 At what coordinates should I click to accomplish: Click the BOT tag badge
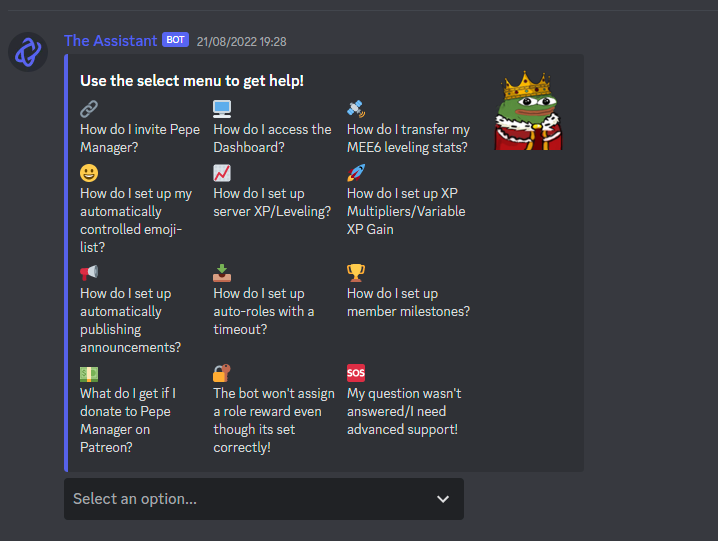coord(175,40)
